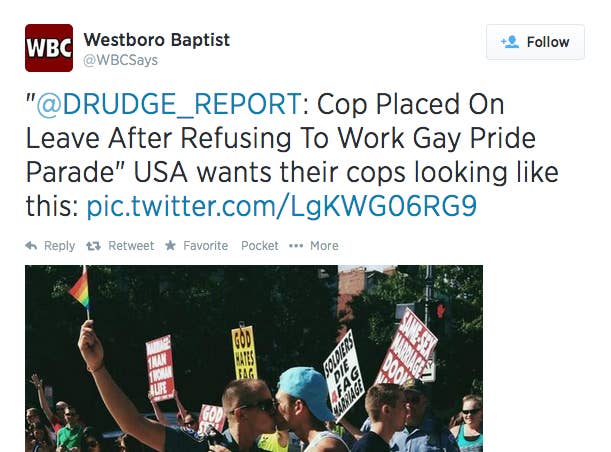611x452 pixels.
Task: Click the add-person icon in Follow button
Action: [510, 42]
